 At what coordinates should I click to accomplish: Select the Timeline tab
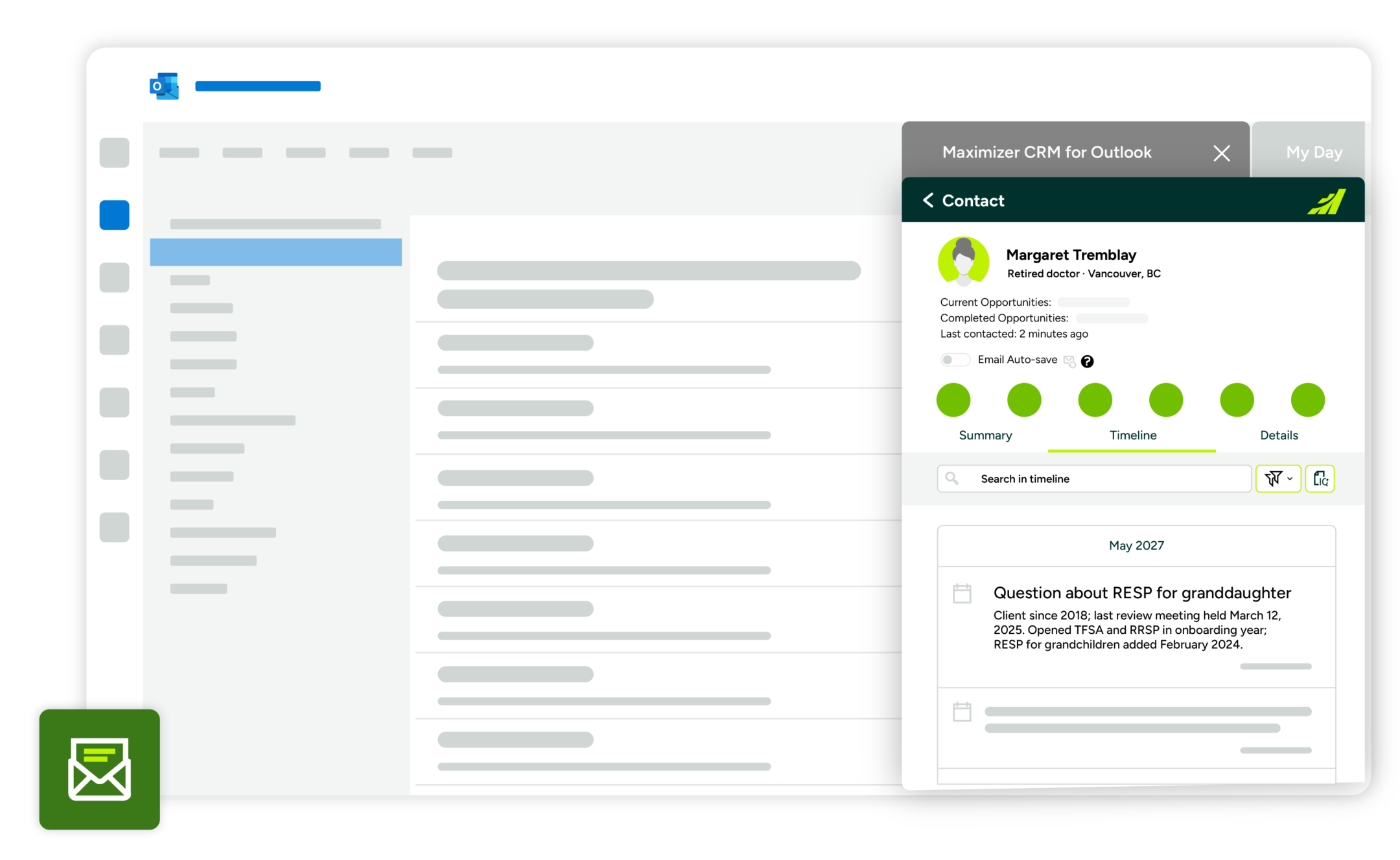[1132, 436]
